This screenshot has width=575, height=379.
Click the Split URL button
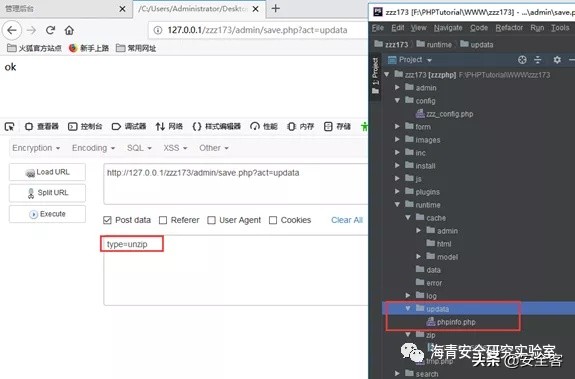pyautogui.click(x=47, y=193)
